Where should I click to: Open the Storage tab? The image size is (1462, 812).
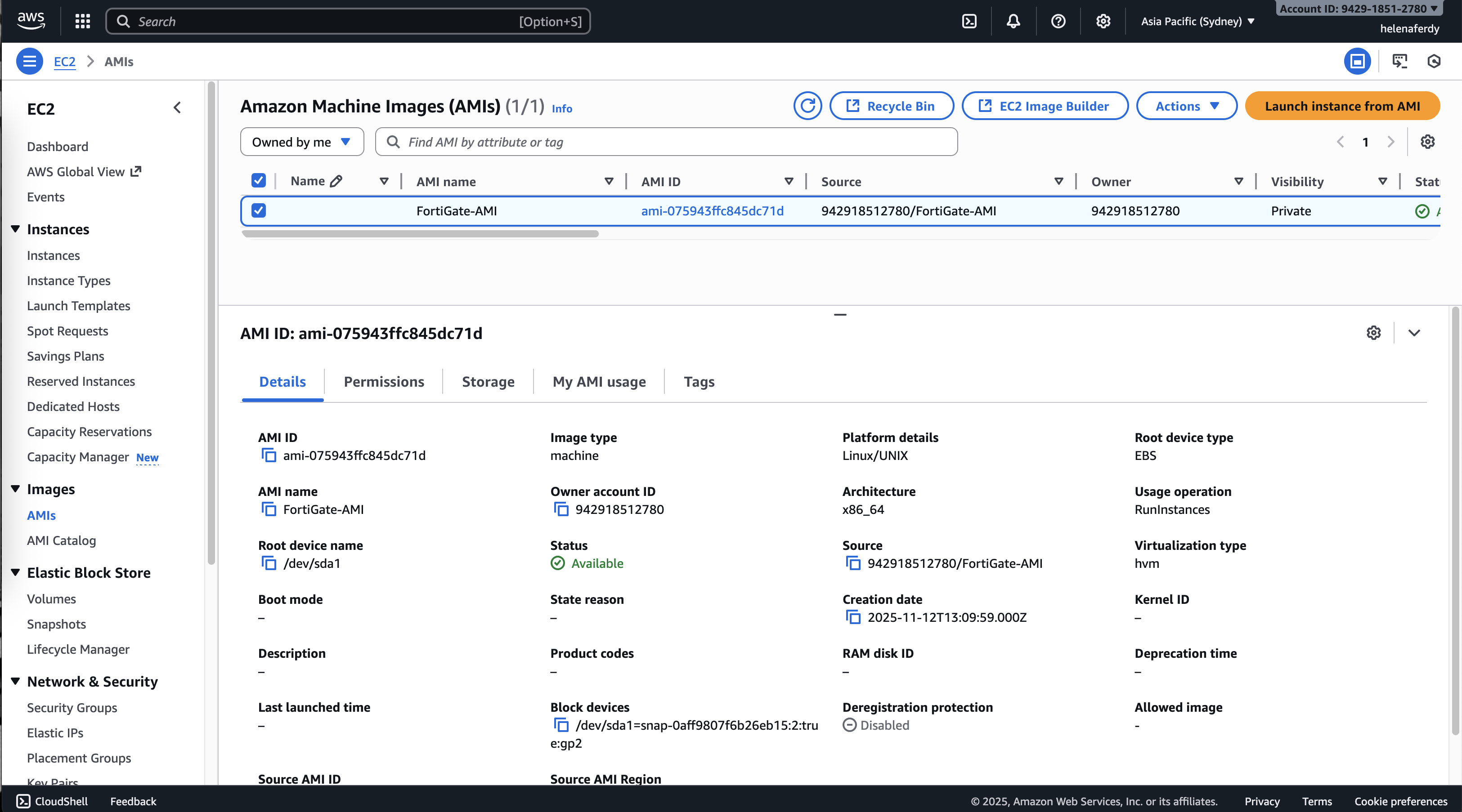click(x=488, y=382)
